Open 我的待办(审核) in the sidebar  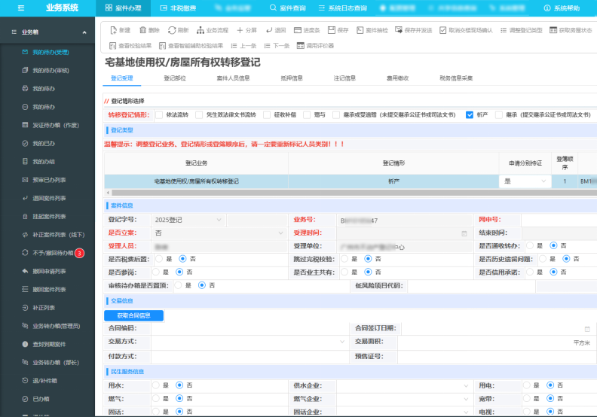coord(48,70)
